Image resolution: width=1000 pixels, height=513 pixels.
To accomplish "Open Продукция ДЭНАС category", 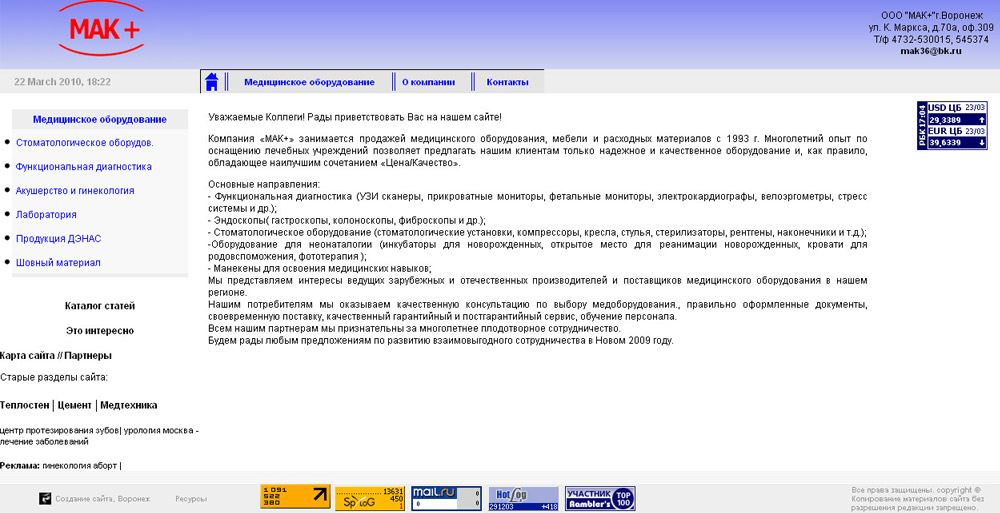I will [x=58, y=239].
